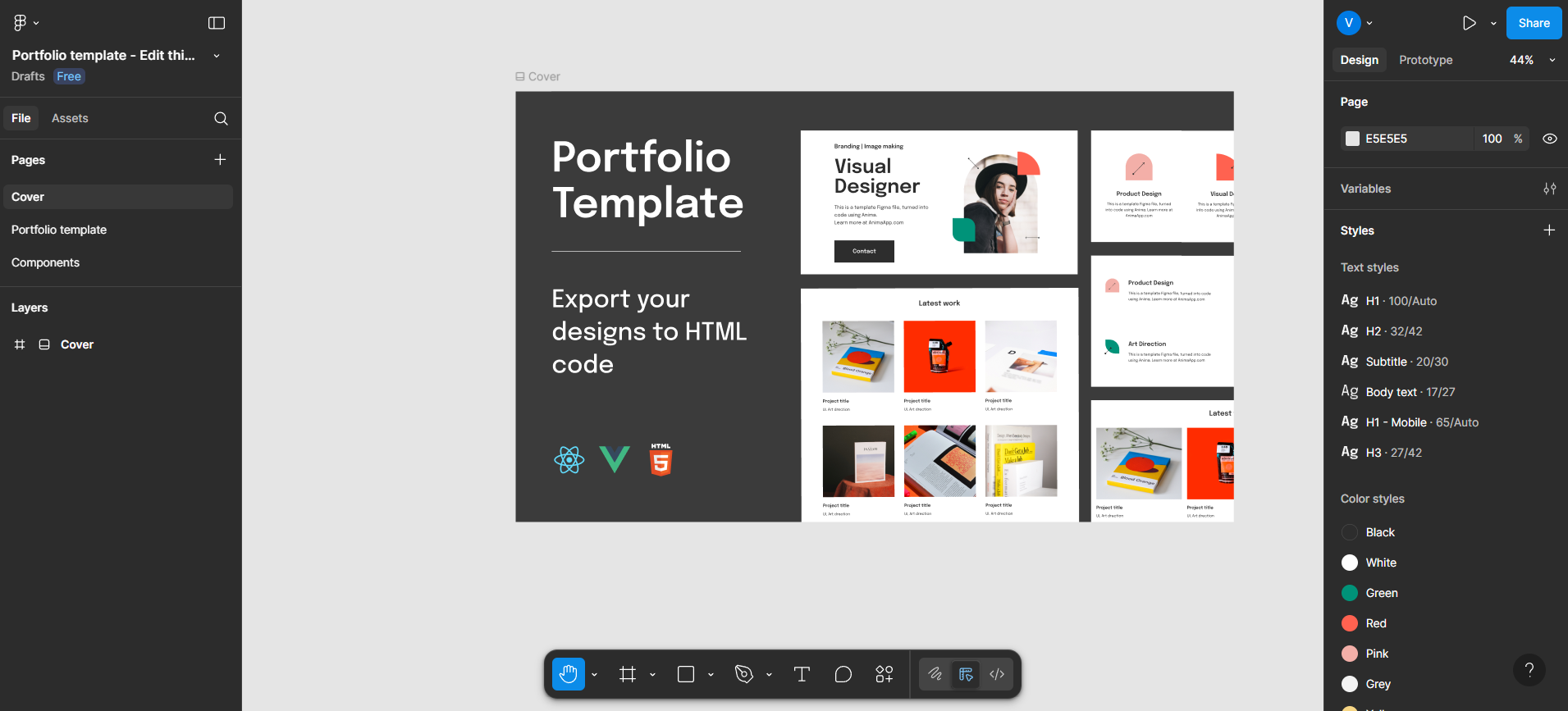The height and width of the screenshot is (711, 1568).
Task: Open the Actions components tool
Action: (x=884, y=674)
